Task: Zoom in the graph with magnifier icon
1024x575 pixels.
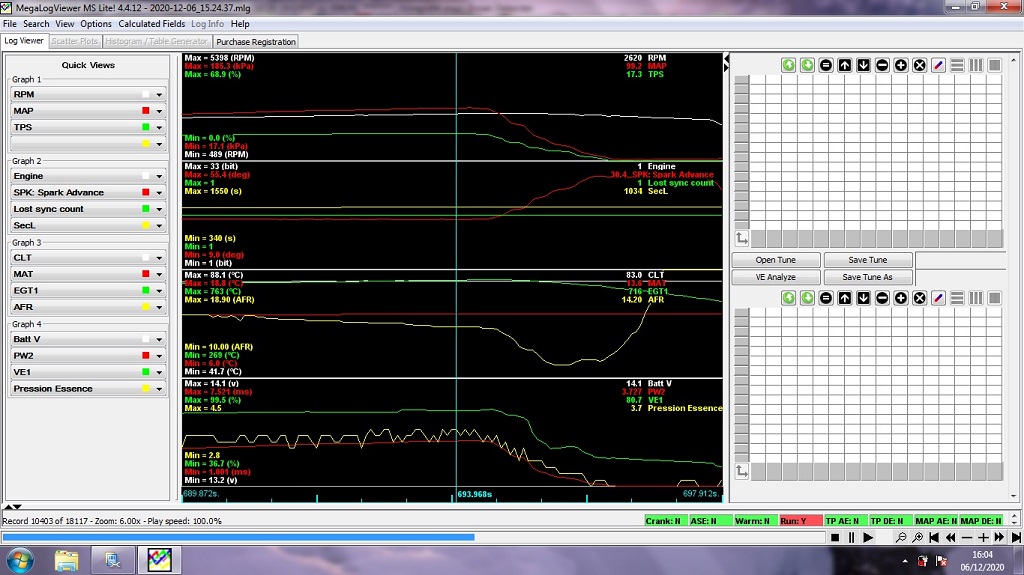Action: point(918,537)
